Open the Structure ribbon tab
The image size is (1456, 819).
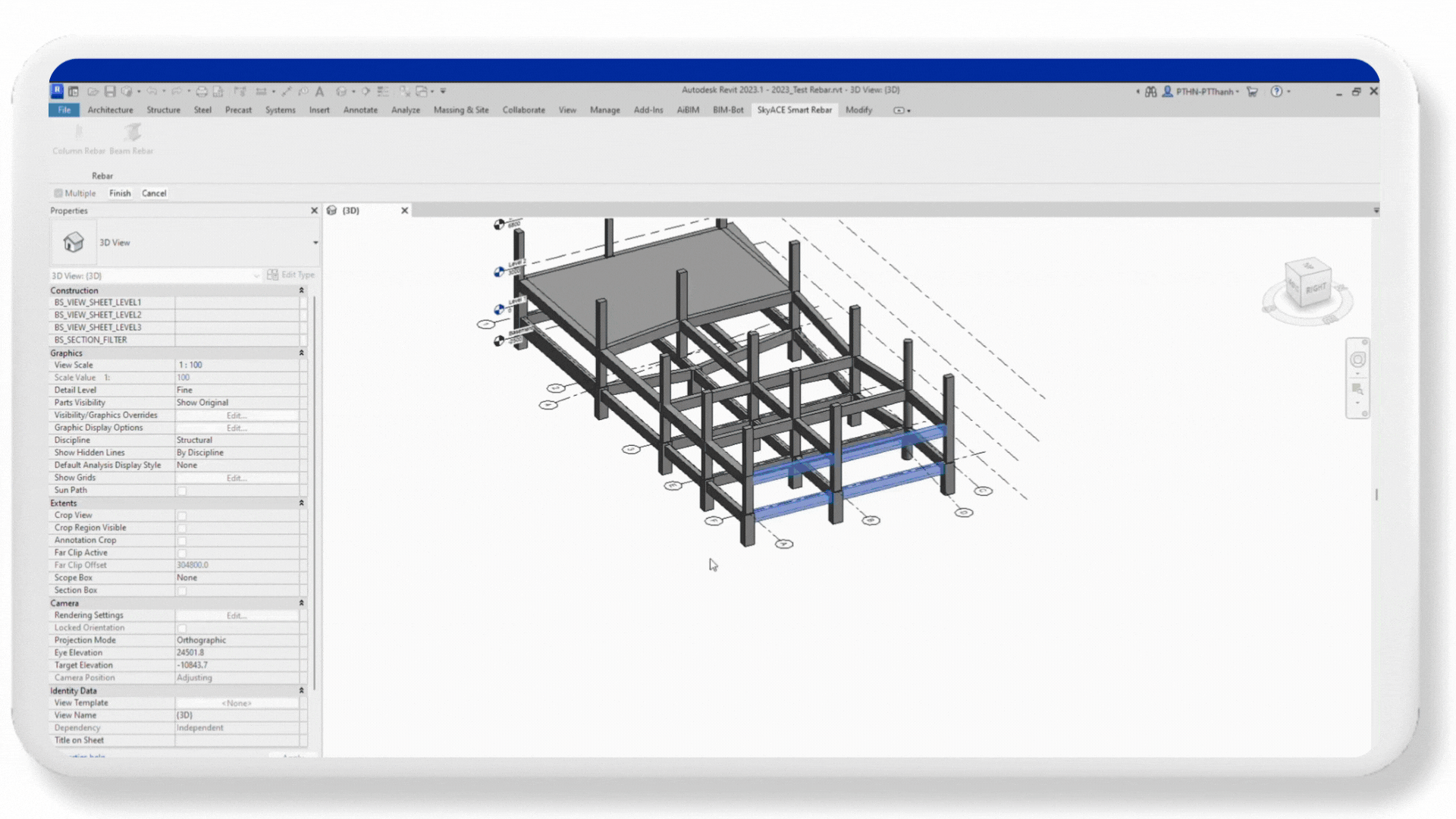click(163, 110)
